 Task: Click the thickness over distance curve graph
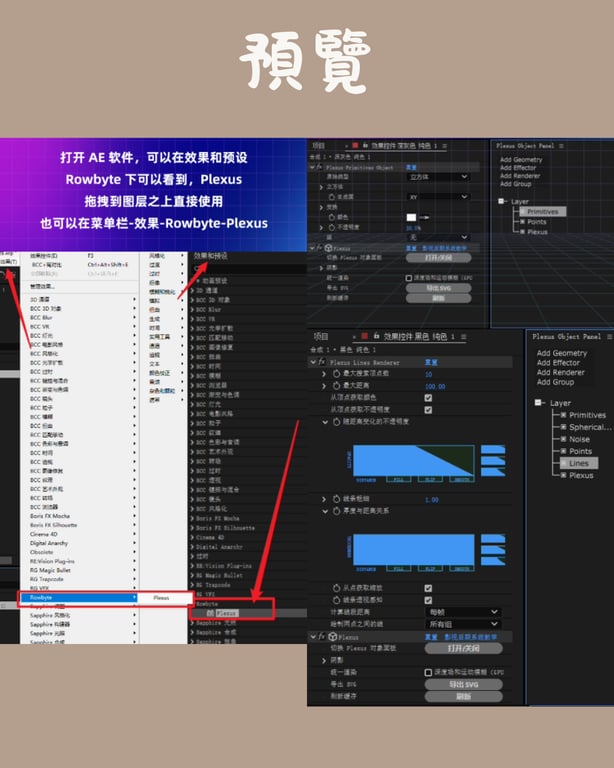[x=414, y=549]
